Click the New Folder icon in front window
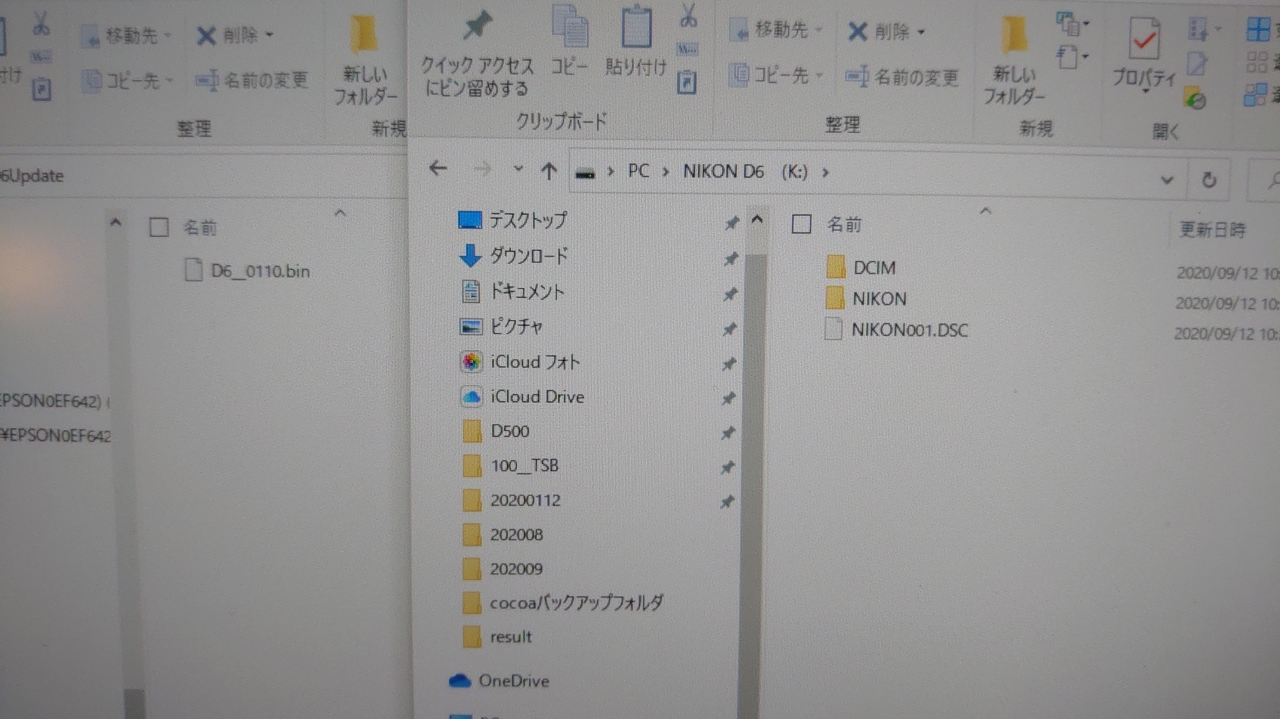Image resolution: width=1280 pixels, height=719 pixels. 1014,35
